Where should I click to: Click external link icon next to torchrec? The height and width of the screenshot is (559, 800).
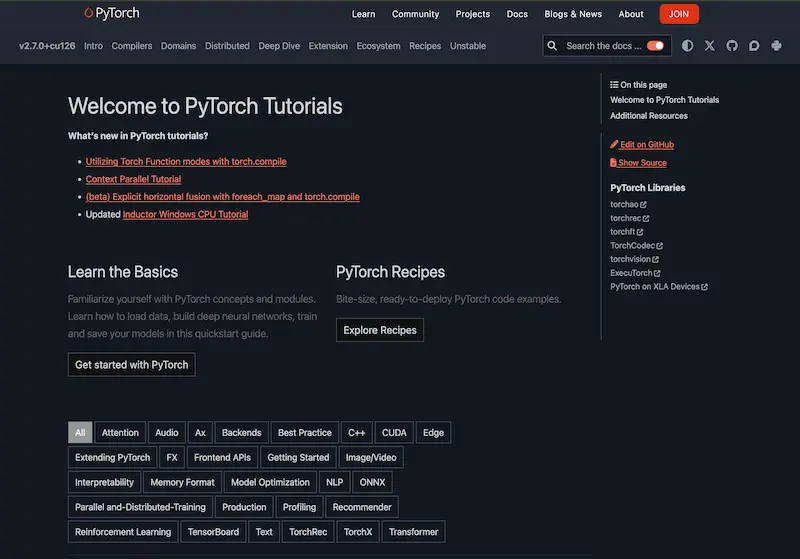point(646,218)
